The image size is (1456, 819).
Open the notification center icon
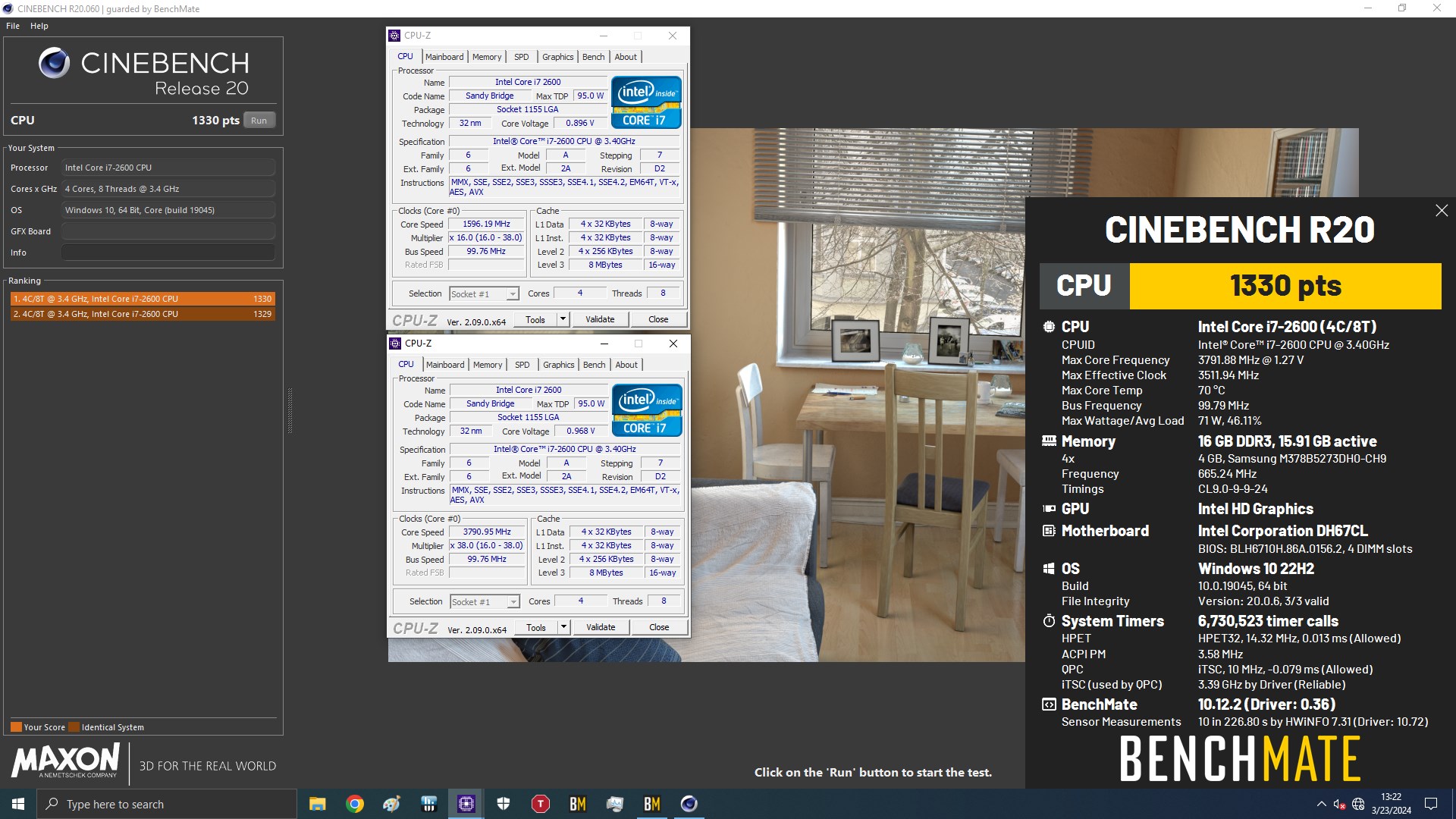(1431, 804)
